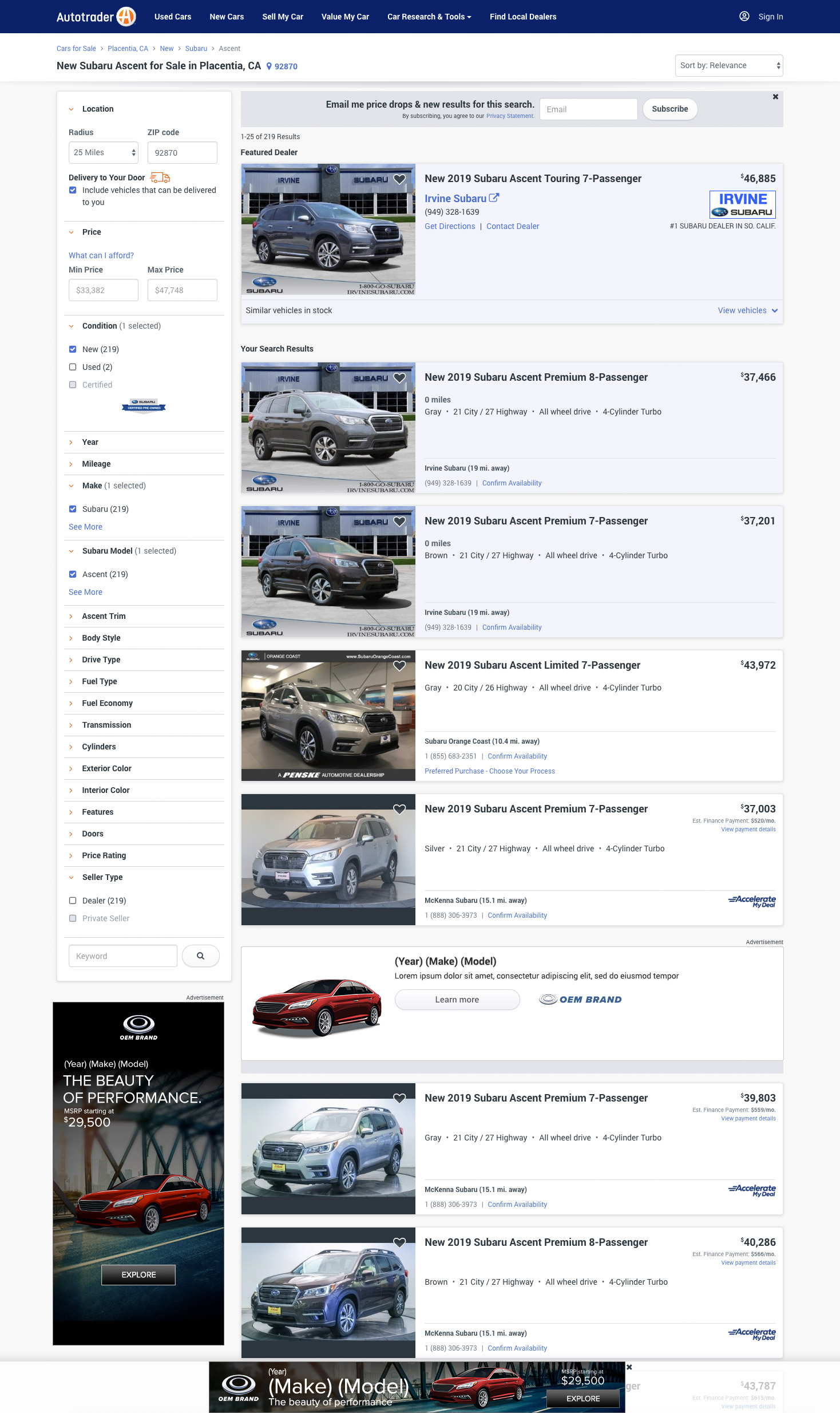
Task: Click Accelerate My Deal logo on $37,003 listing
Action: tap(752, 901)
